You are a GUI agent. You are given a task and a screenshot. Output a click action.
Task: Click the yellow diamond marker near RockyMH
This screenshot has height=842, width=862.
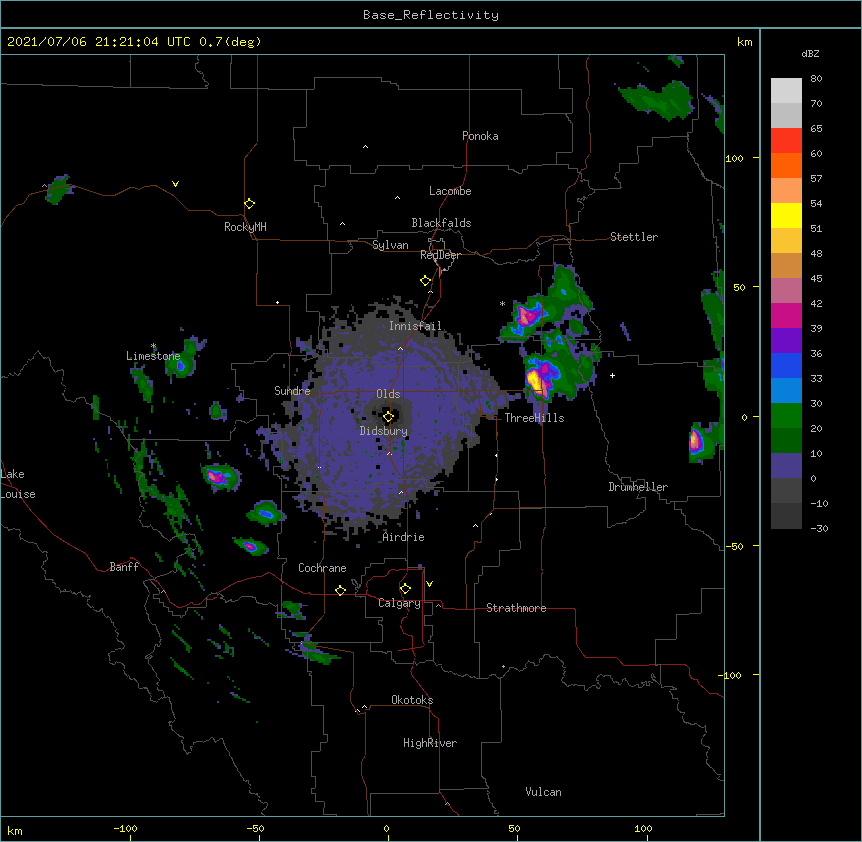(x=250, y=204)
